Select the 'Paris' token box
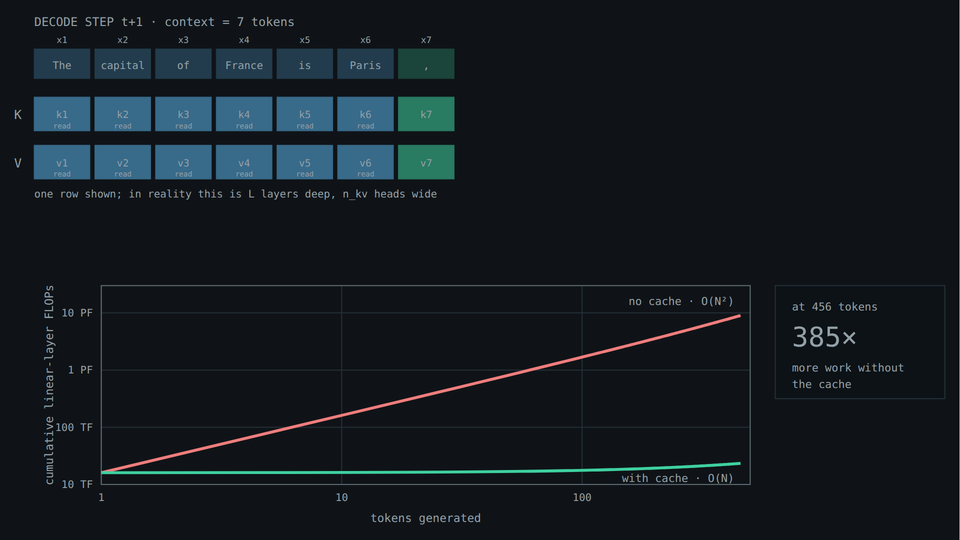960x540 pixels. [365, 64]
